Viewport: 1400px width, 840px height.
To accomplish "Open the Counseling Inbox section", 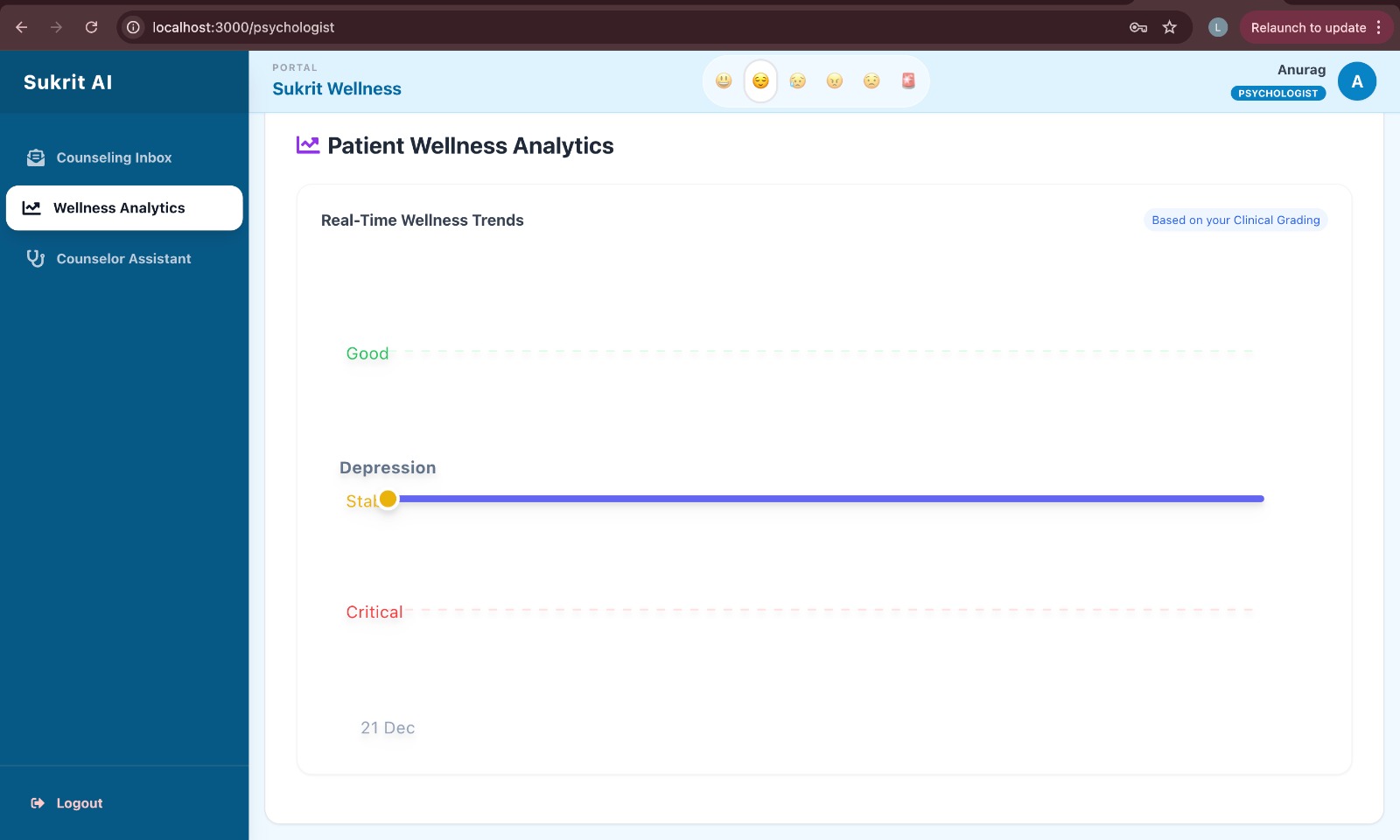I will pos(124,157).
